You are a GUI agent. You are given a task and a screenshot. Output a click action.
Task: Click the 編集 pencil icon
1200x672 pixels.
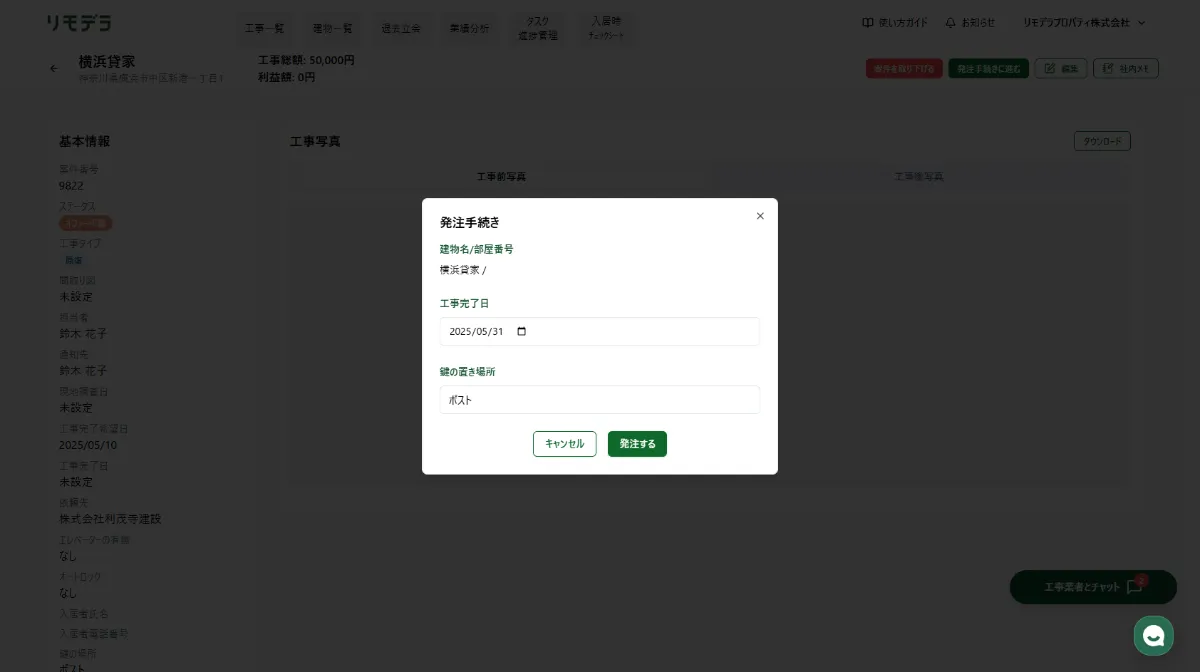tap(1050, 69)
